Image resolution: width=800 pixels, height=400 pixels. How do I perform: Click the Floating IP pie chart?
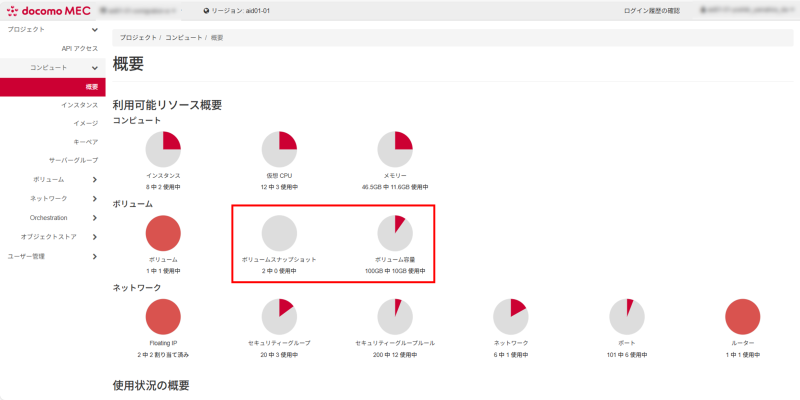(163, 317)
